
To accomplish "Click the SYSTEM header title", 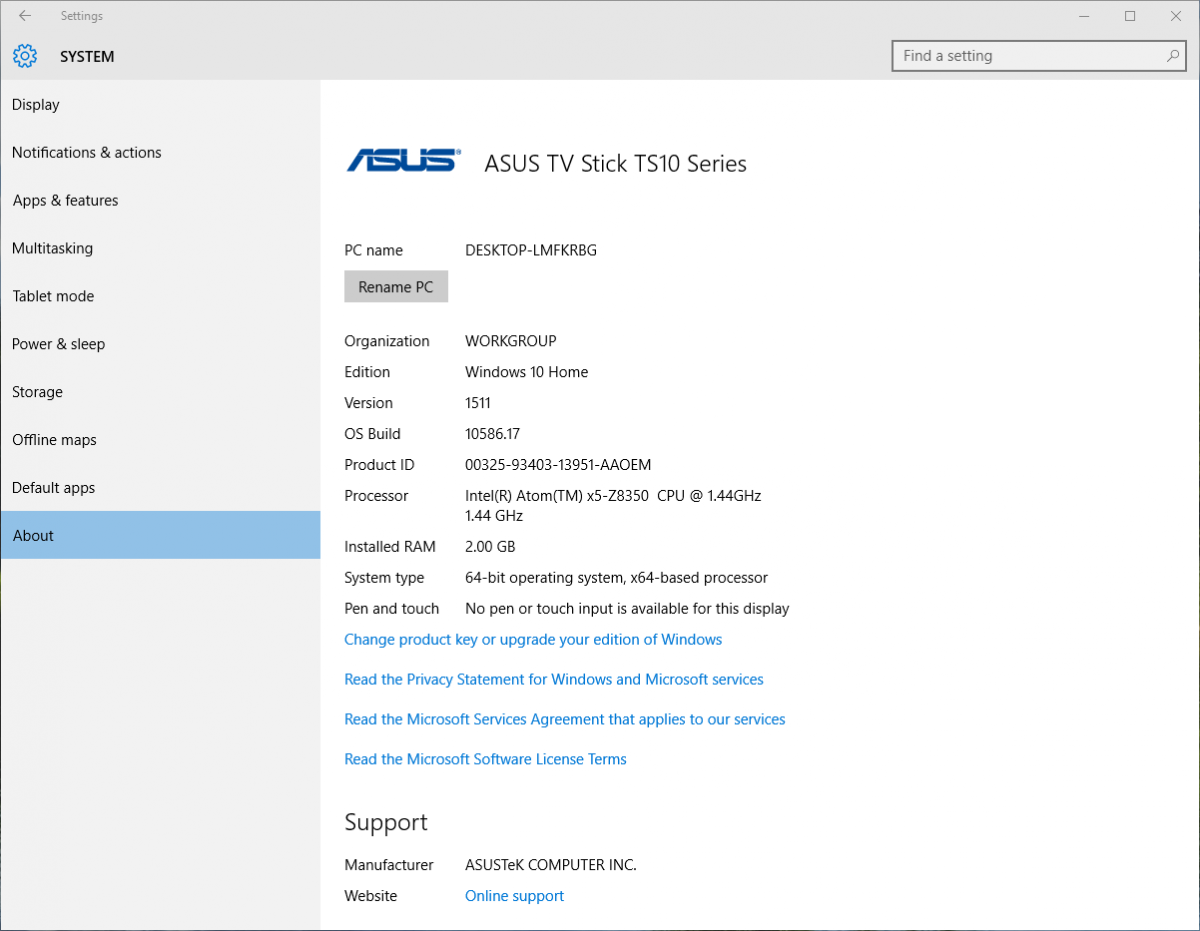I will point(87,57).
